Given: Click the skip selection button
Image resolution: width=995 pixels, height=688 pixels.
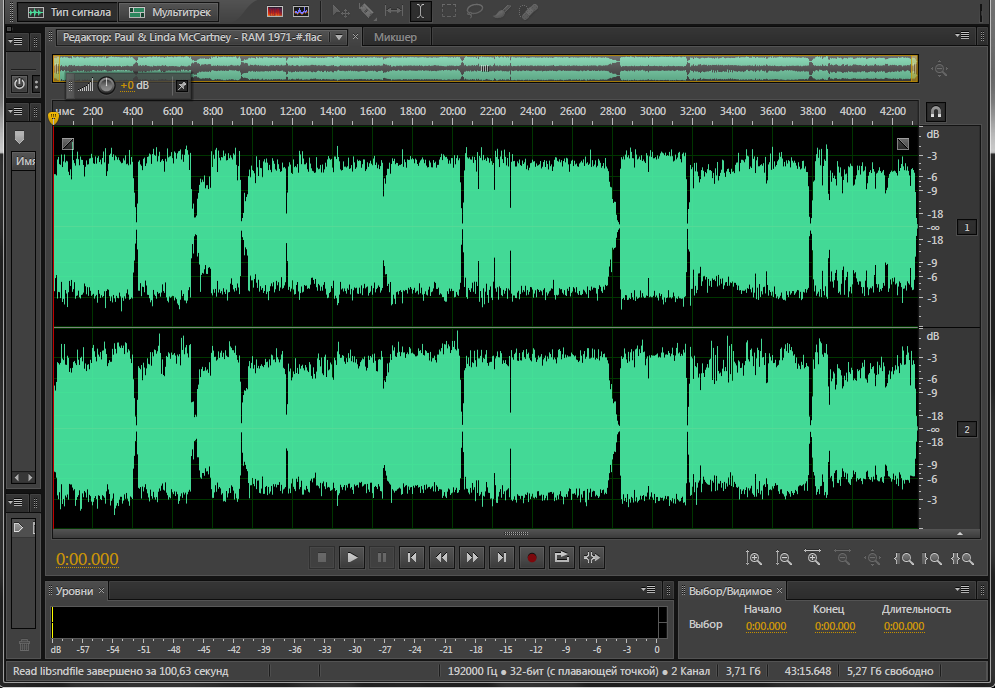Looking at the screenshot, I should [x=591, y=558].
